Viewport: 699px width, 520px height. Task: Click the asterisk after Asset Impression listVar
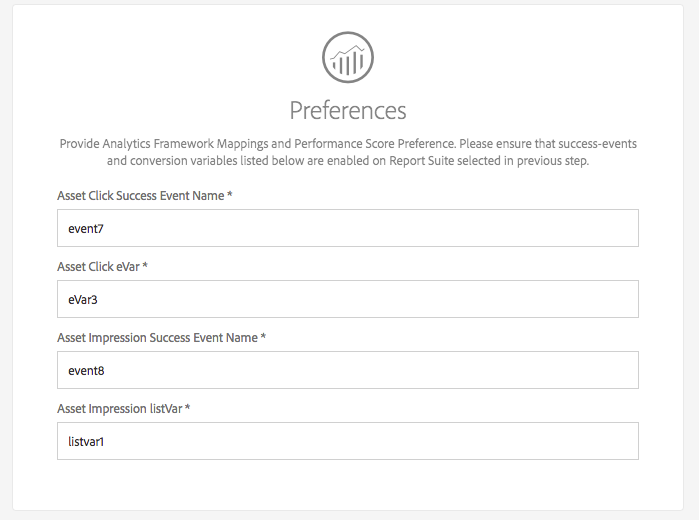coord(187,409)
